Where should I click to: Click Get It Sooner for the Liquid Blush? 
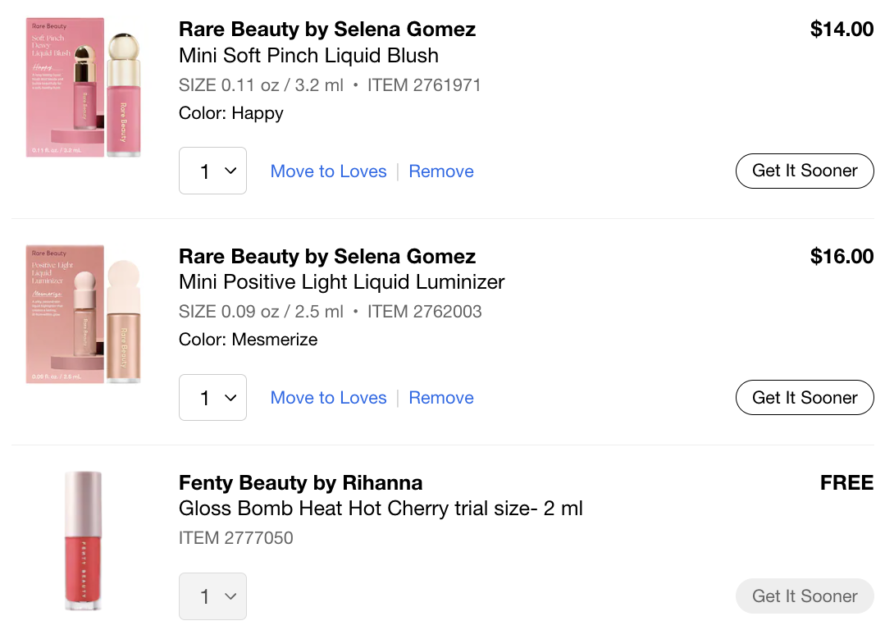point(804,171)
